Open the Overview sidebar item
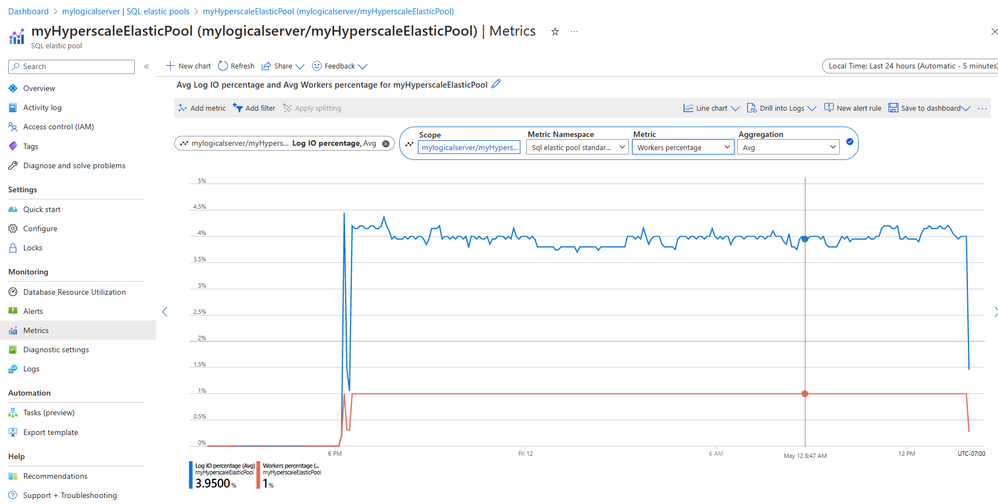Image resolution: width=998 pixels, height=504 pixels. (39, 88)
